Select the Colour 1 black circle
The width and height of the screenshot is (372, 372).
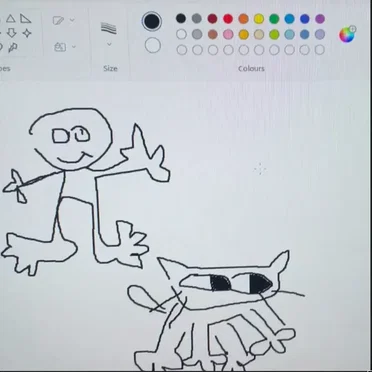[x=152, y=21]
